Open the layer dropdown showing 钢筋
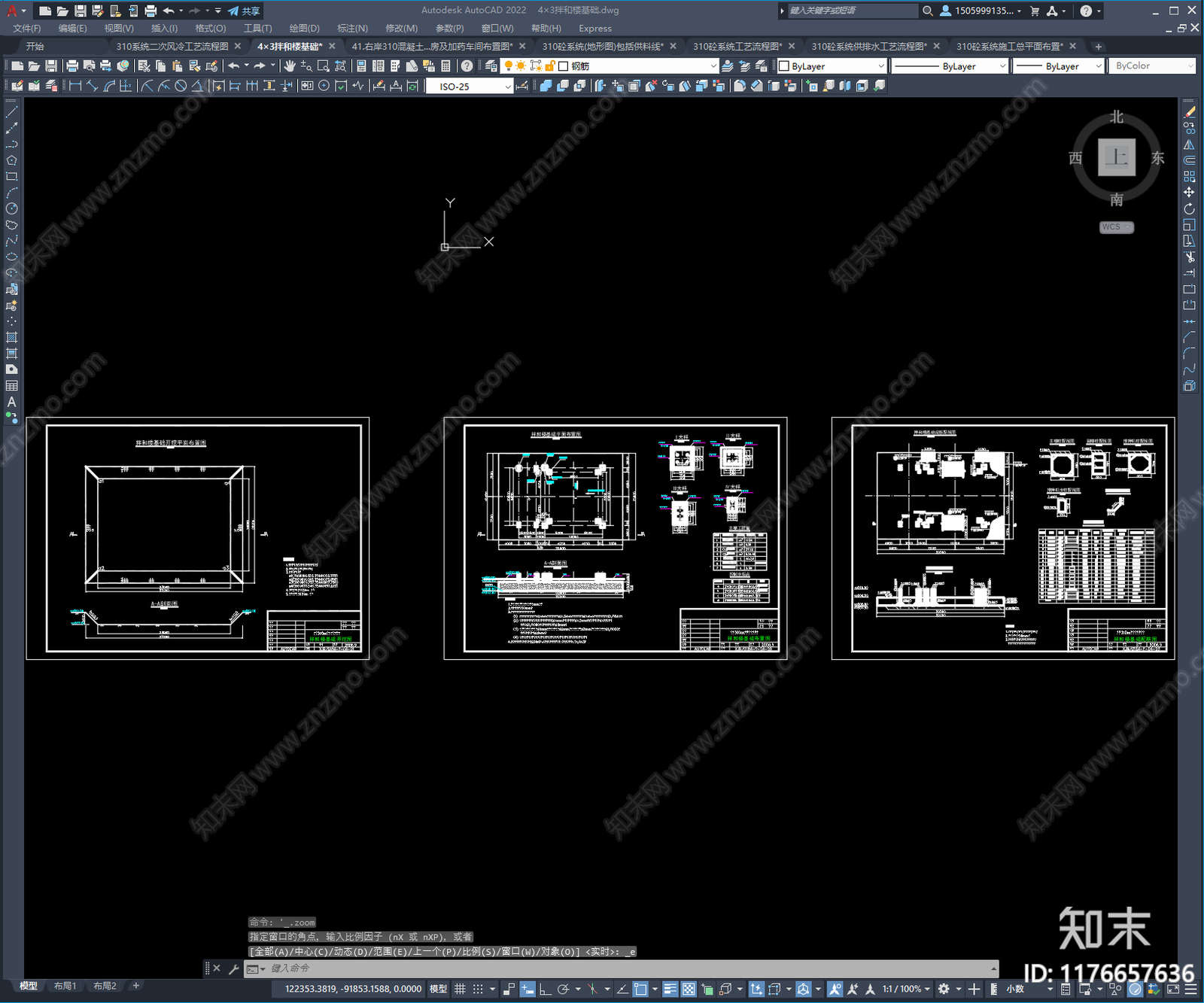The height and width of the screenshot is (1003, 1204). (x=610, y=66)
